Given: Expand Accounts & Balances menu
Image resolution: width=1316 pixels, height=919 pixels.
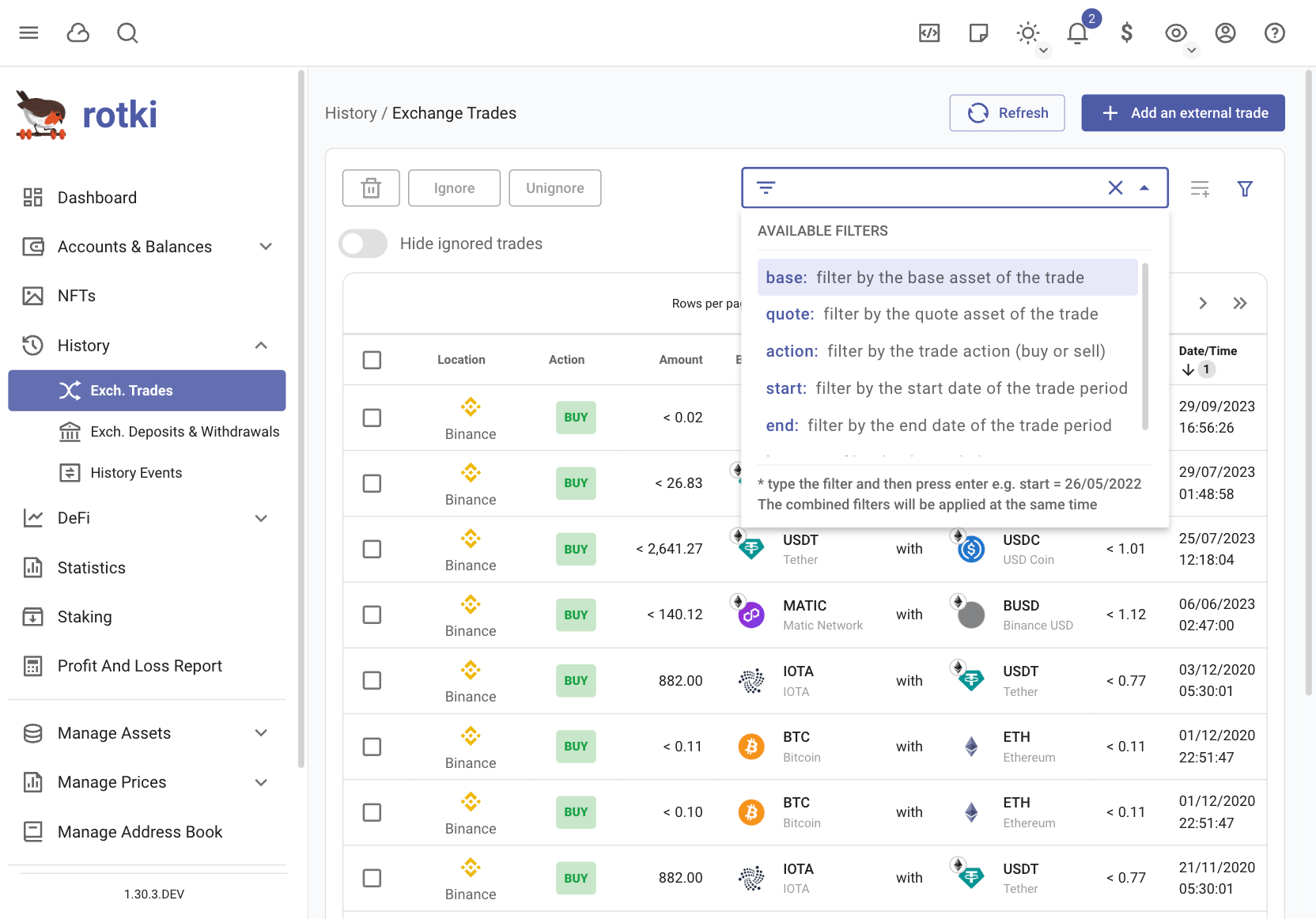Looking at the screenshot, I should 266,247.
